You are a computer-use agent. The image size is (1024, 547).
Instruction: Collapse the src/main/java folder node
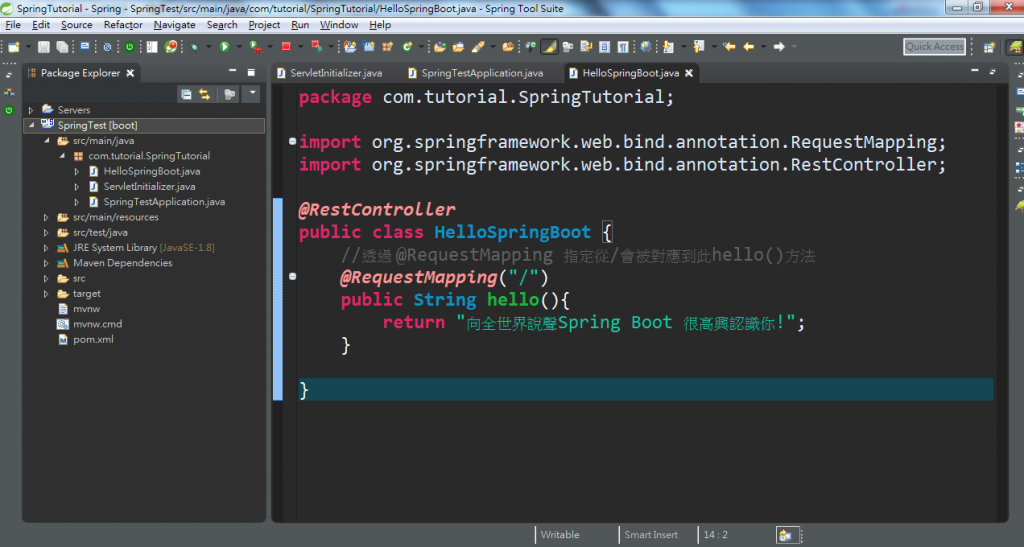(46, 140)
